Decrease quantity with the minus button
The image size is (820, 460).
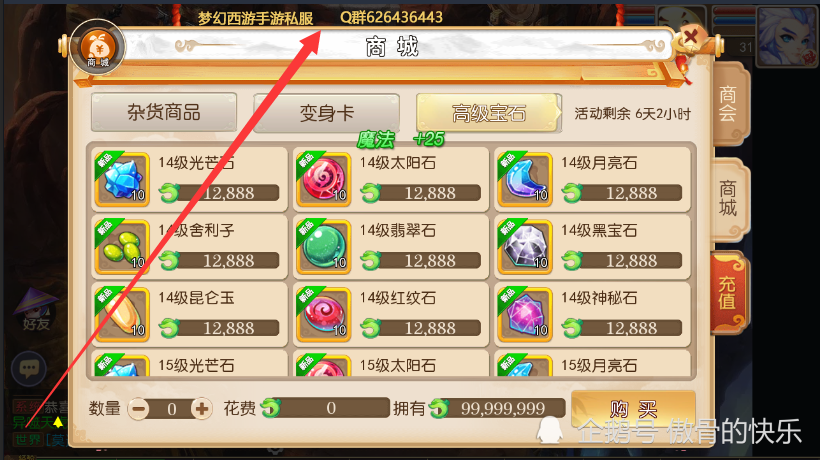[x=139, y=408]
